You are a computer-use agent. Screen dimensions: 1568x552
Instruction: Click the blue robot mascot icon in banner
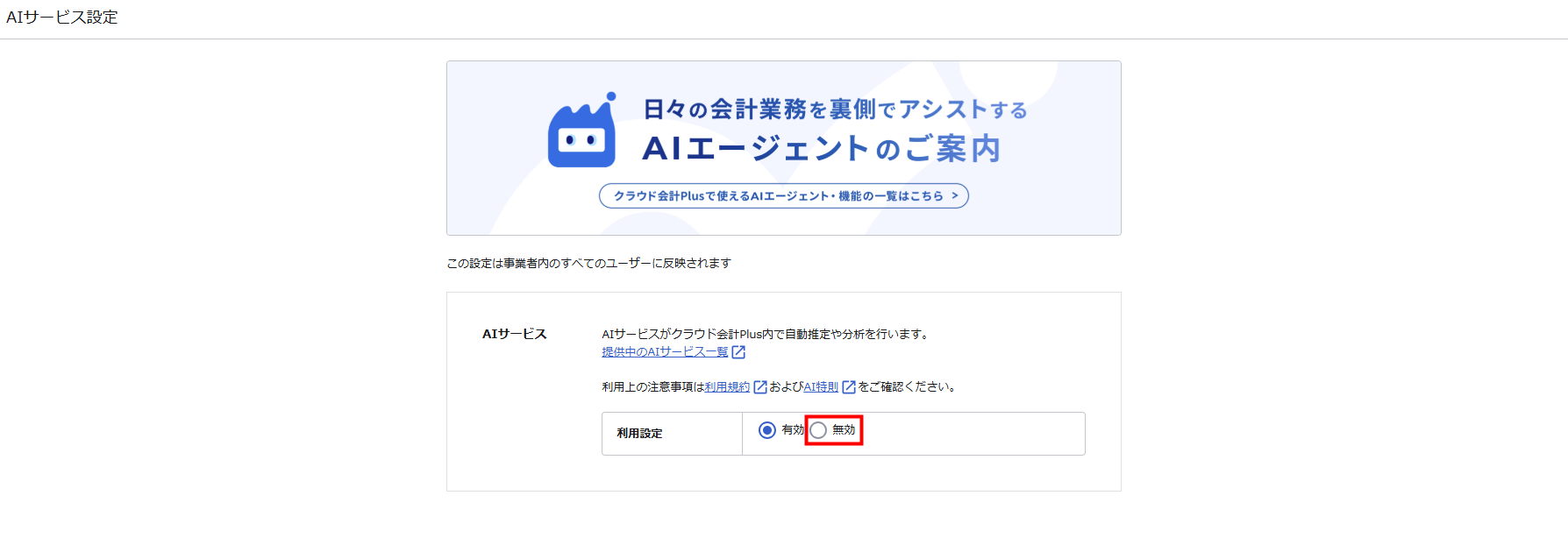tap(581, 133)
